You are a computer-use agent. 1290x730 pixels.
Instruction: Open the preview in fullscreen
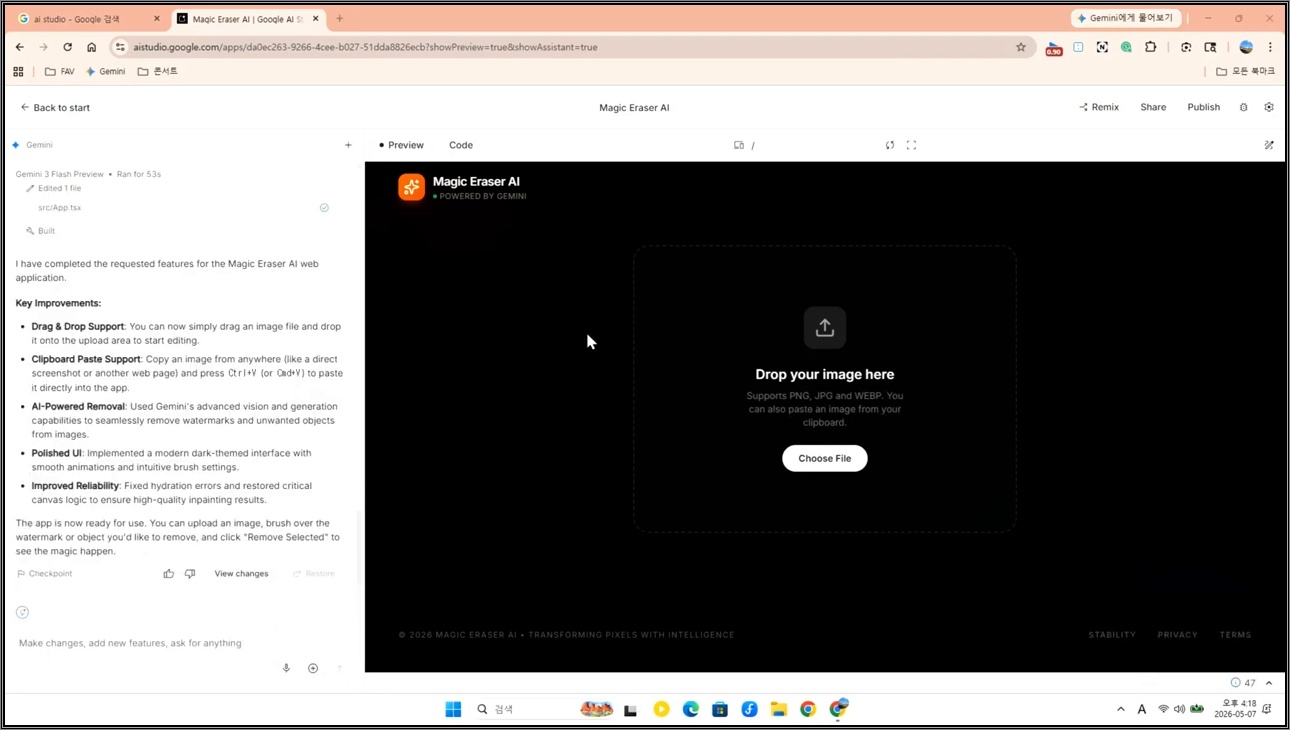pos(911,145)
